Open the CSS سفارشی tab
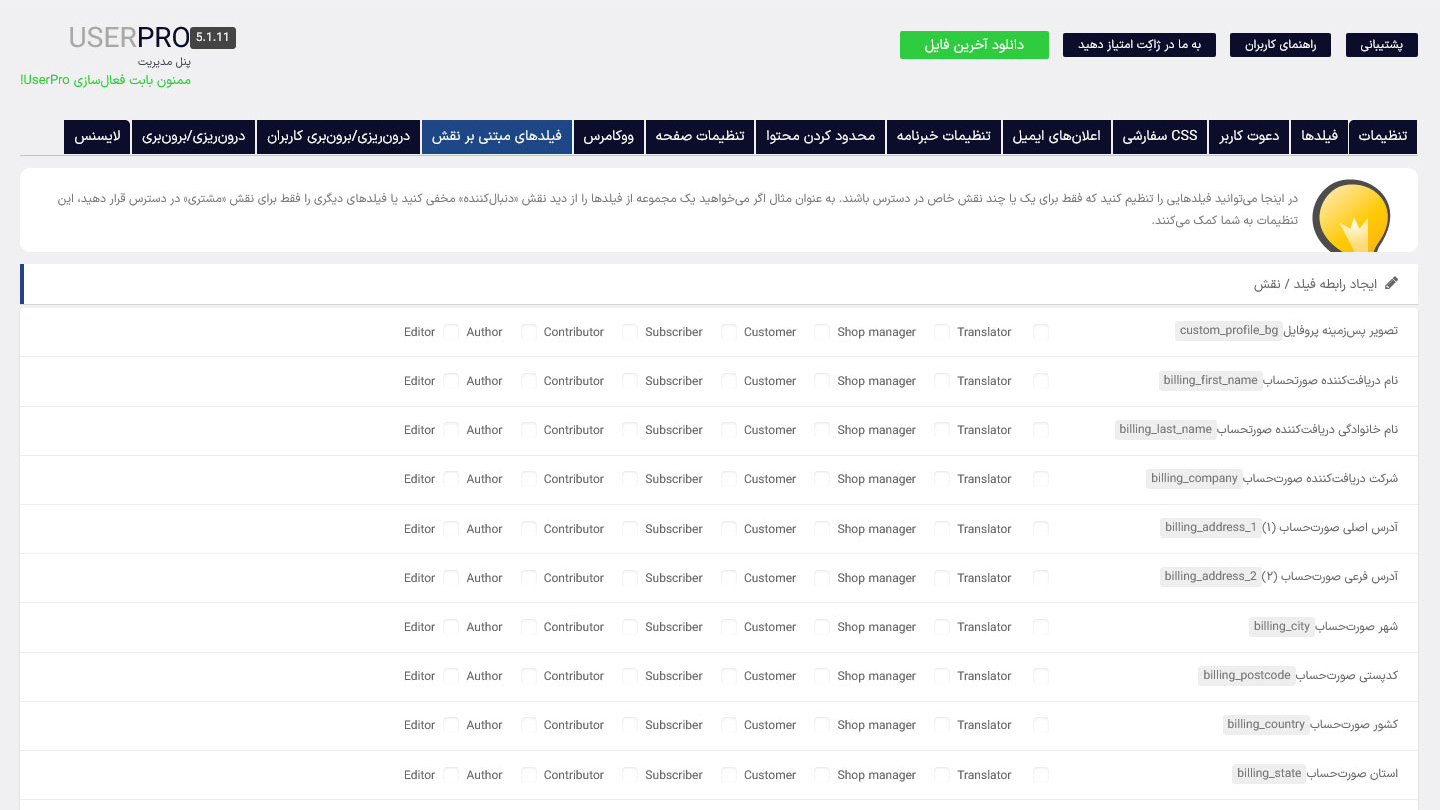 click(x=1159, y=136)
